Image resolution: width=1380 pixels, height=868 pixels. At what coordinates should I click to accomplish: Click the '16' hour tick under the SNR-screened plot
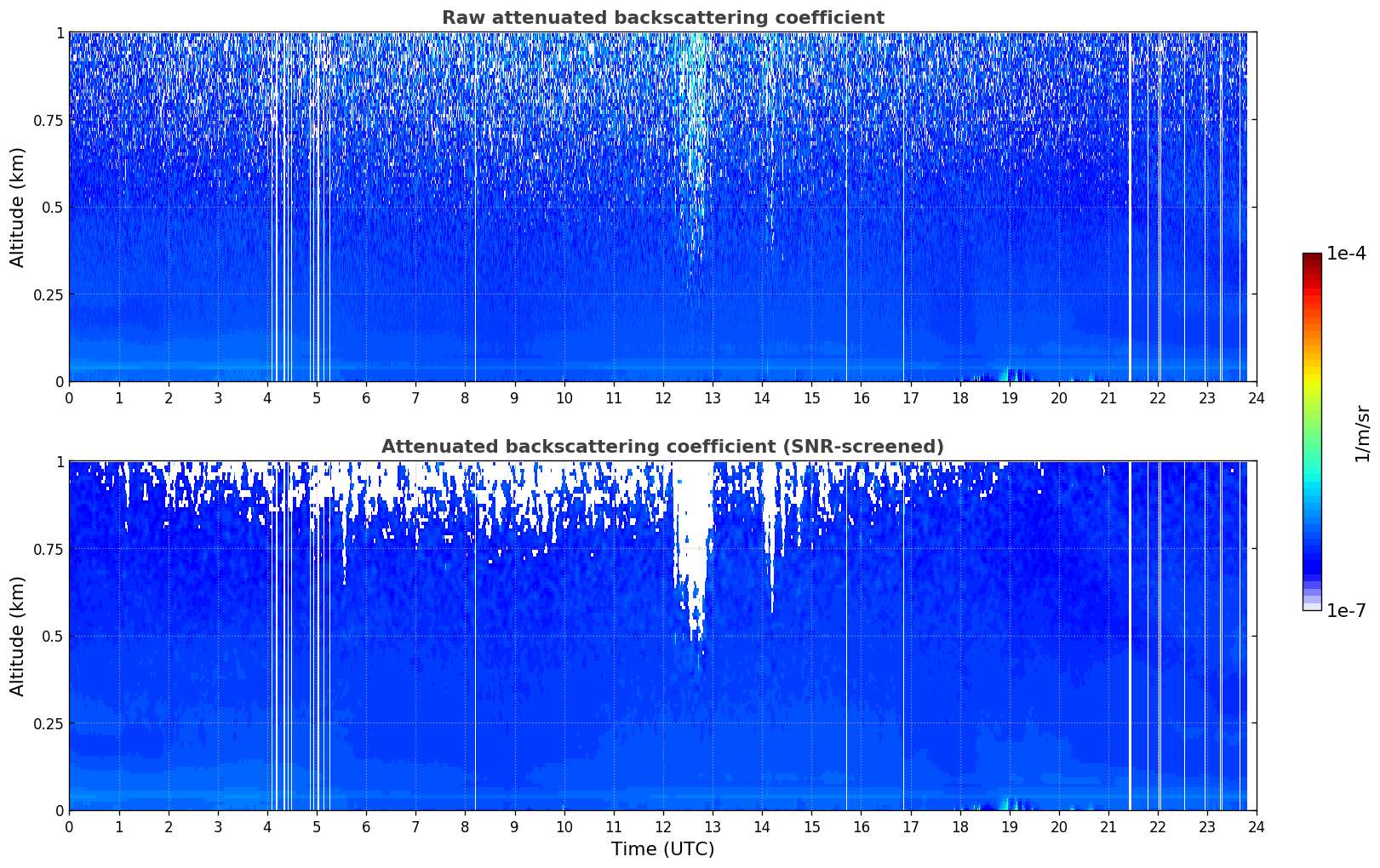[861, 827]
